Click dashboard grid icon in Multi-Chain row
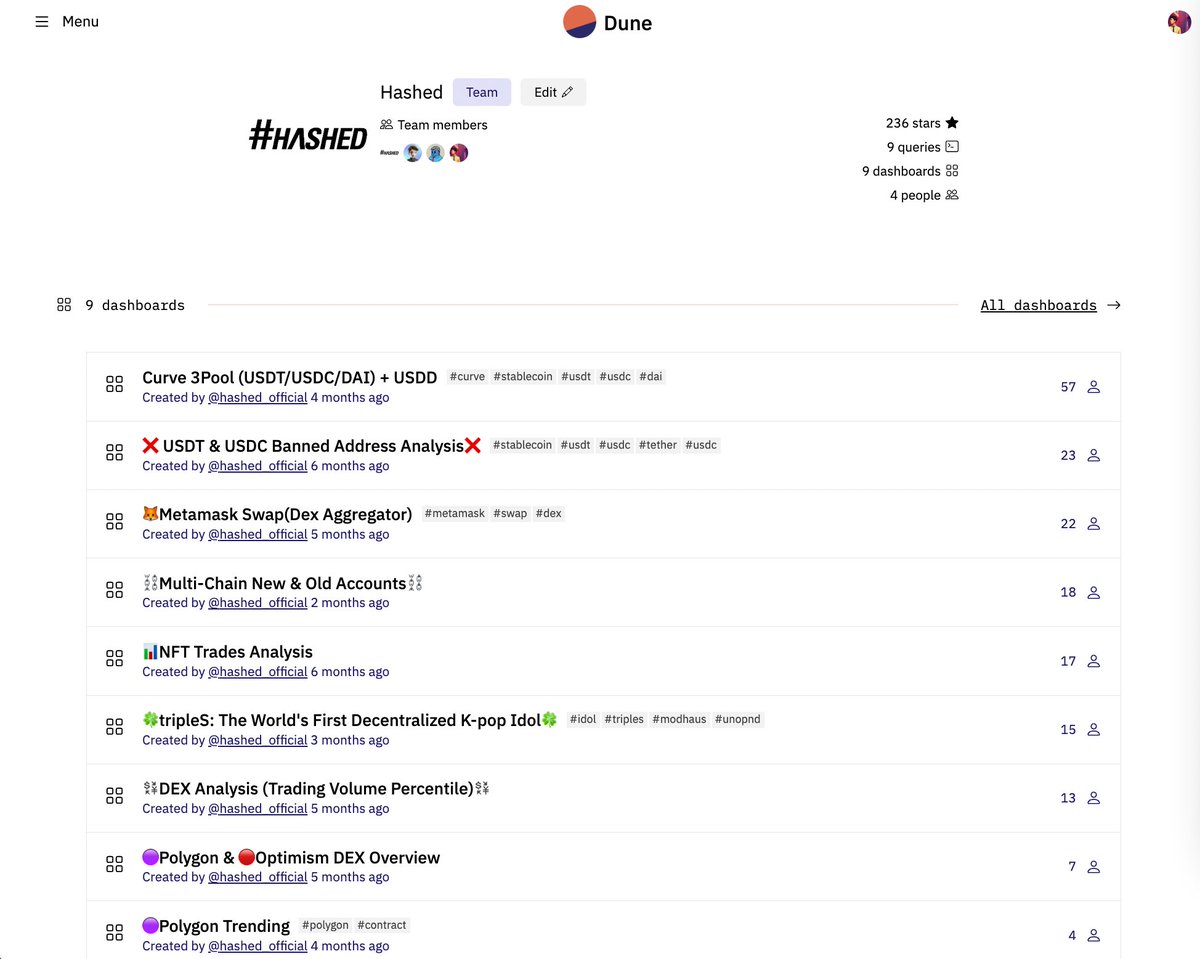Viewport: 1200px width, 959px height. coord(114,590)
